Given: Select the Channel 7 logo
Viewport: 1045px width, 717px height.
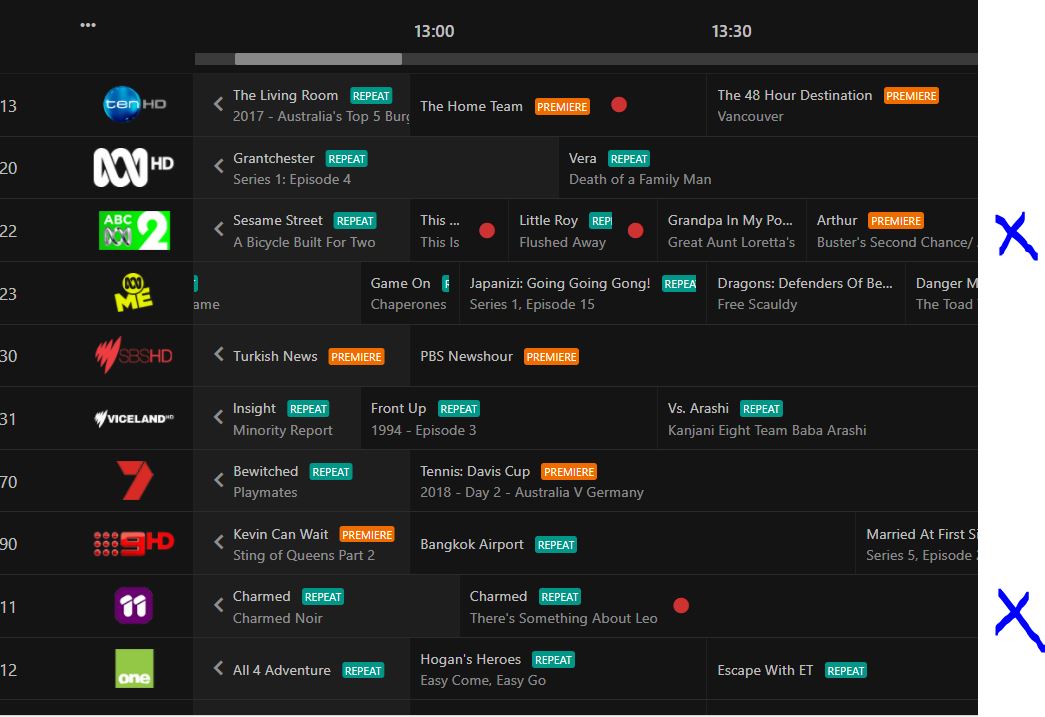Looking at the screenshot, I should coord(135,480).
